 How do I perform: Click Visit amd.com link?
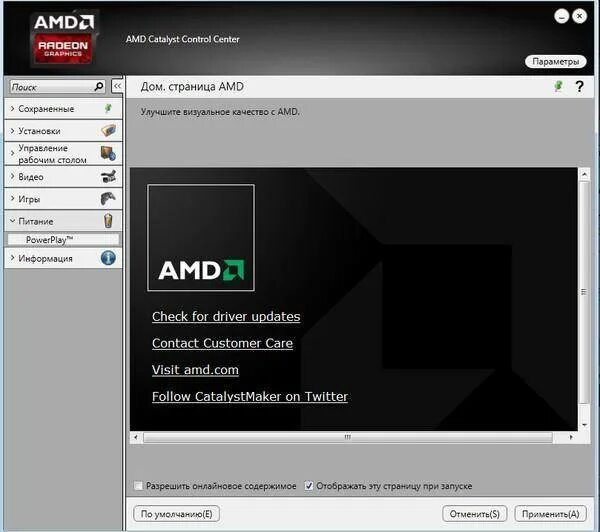coord(195,370)
